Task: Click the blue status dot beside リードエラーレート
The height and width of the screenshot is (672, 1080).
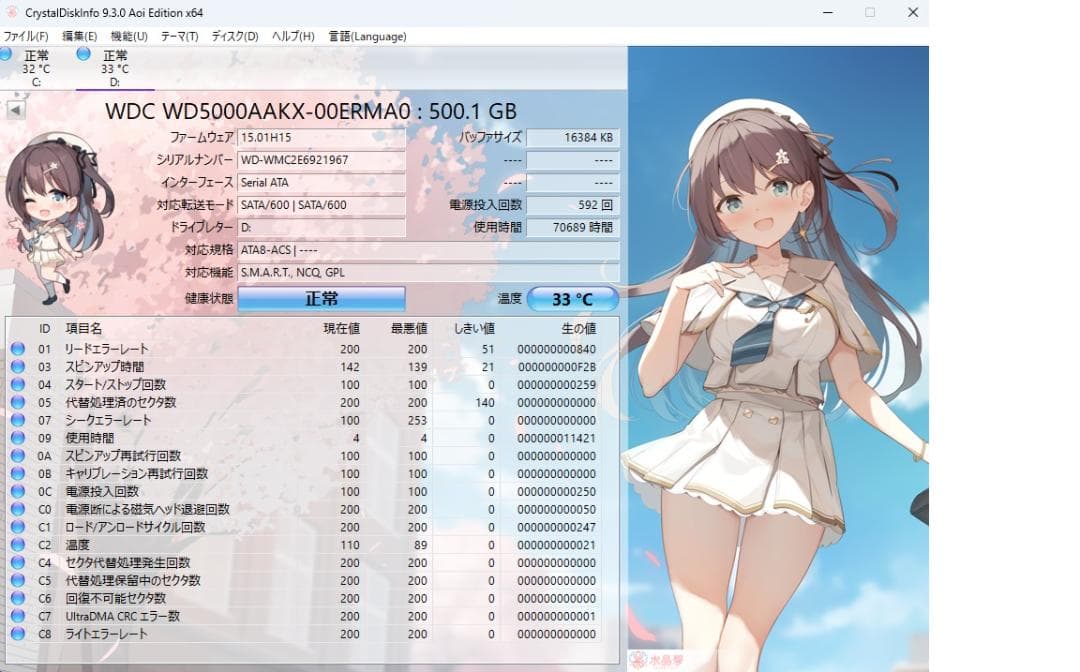Action: (14, 348)
